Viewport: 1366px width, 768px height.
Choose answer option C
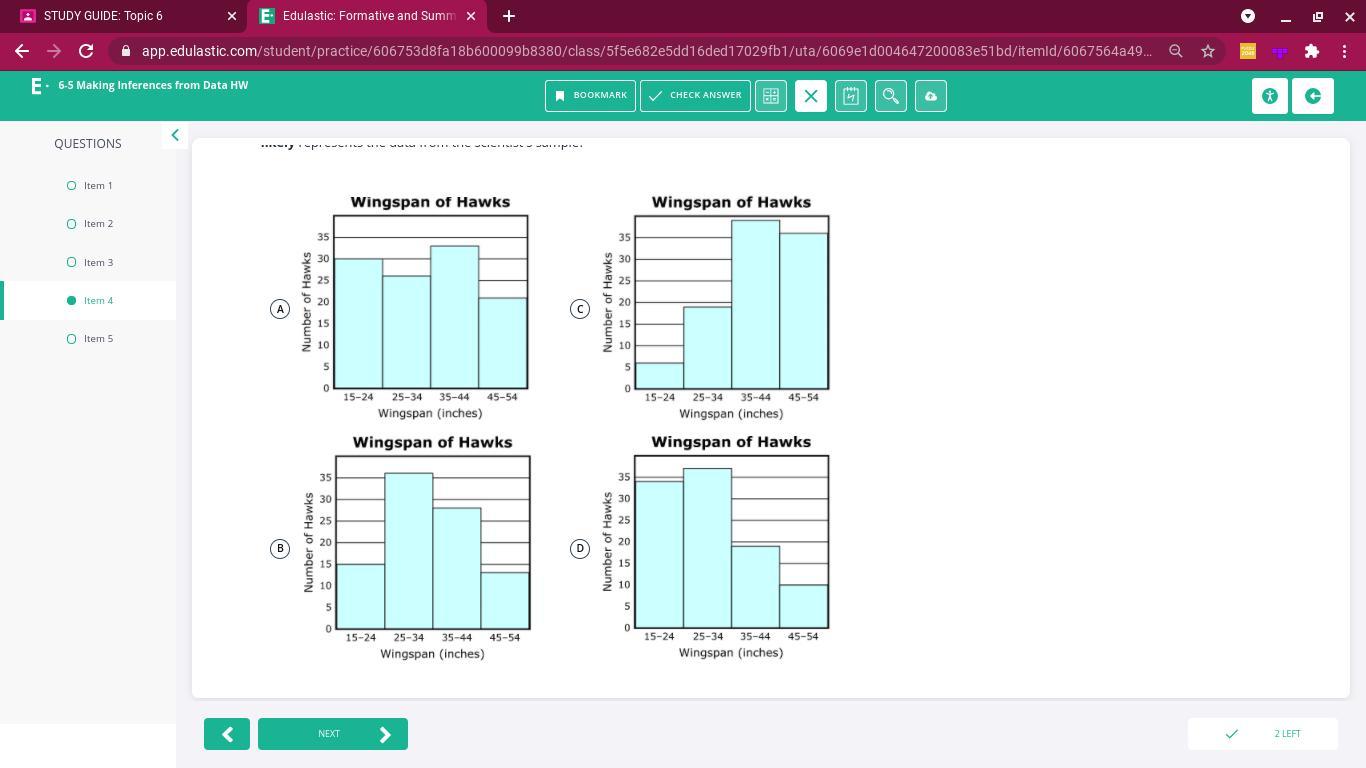pos(580,309)
